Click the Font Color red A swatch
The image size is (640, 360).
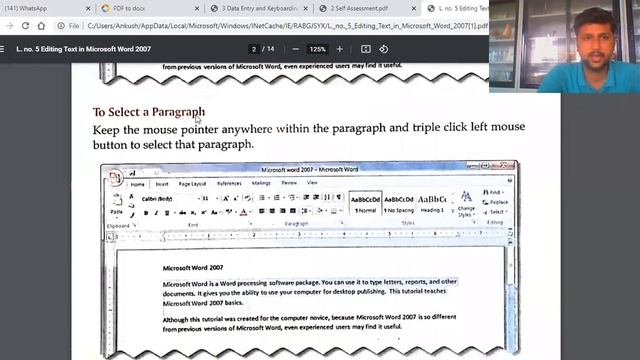point(244,212)
